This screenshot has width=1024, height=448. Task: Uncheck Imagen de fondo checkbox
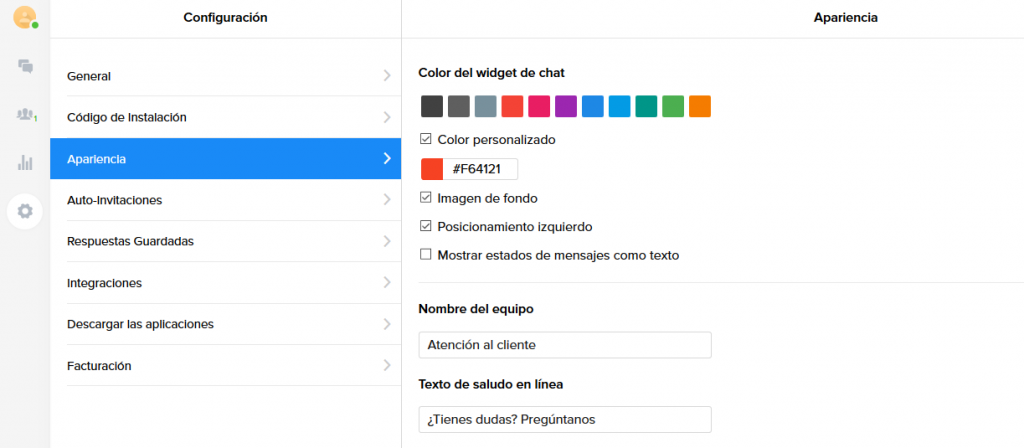pos(426,197)
